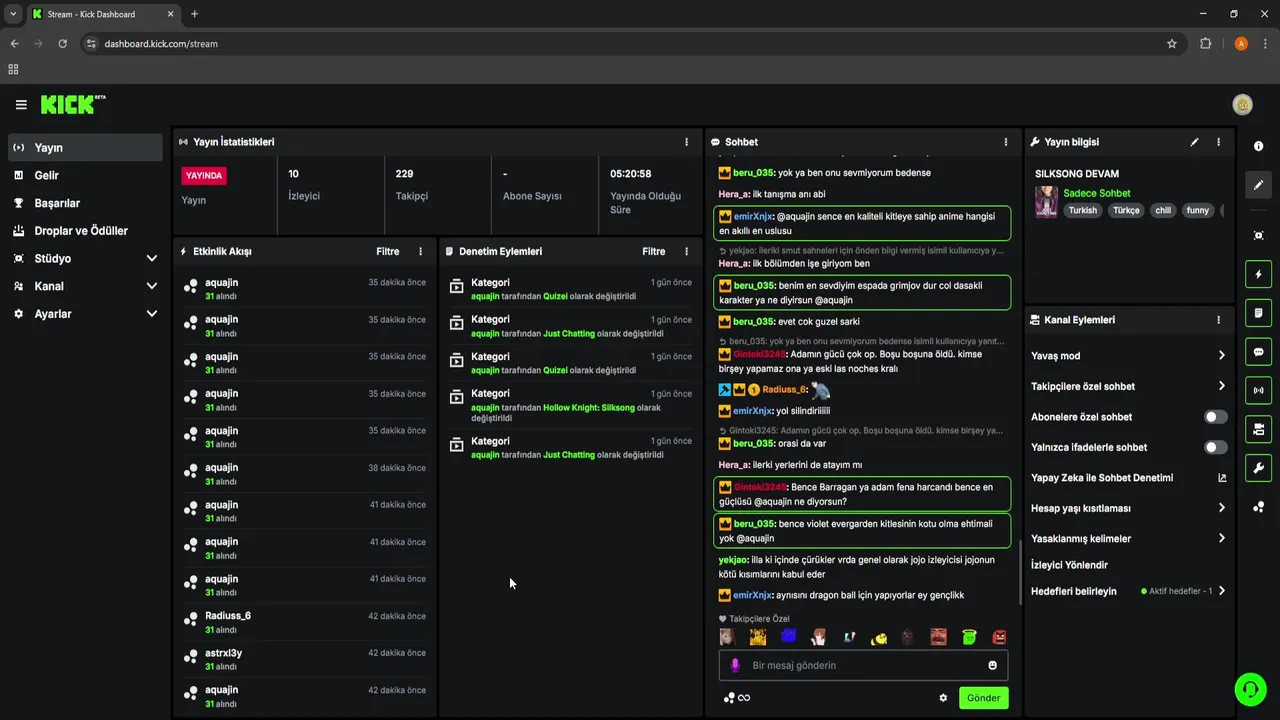Click the green halo emote

(x=969, y=637)
